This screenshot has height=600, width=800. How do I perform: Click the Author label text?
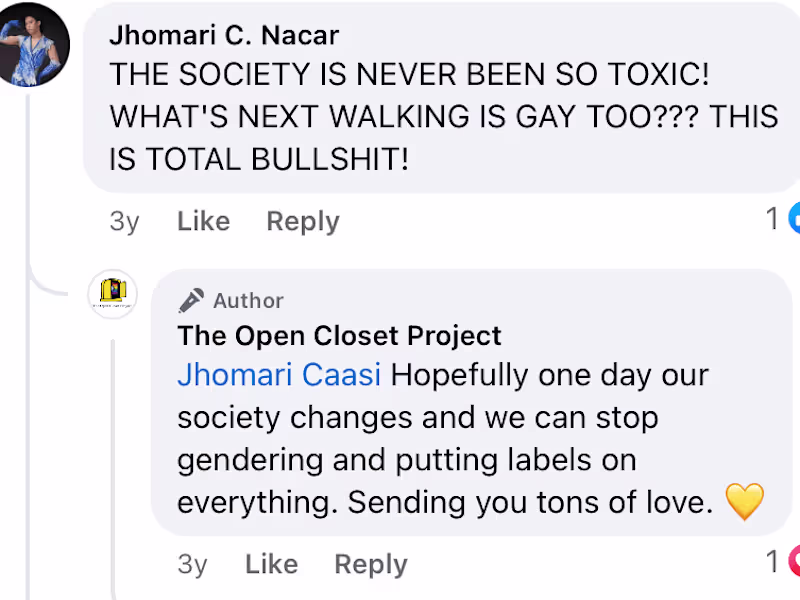click(x=248, y=300)
